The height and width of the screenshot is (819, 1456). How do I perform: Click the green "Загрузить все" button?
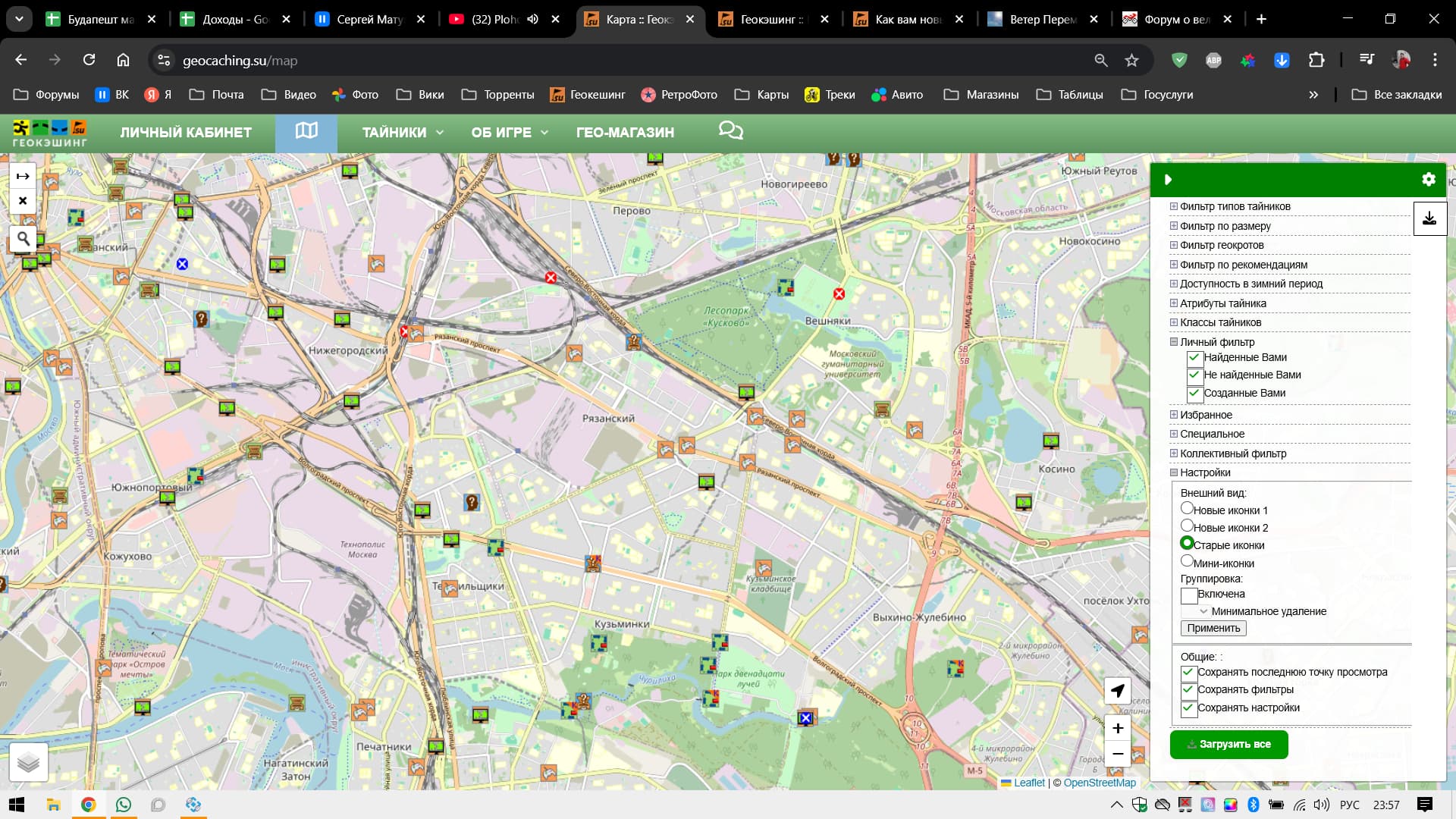click(x=1228, y=744)
